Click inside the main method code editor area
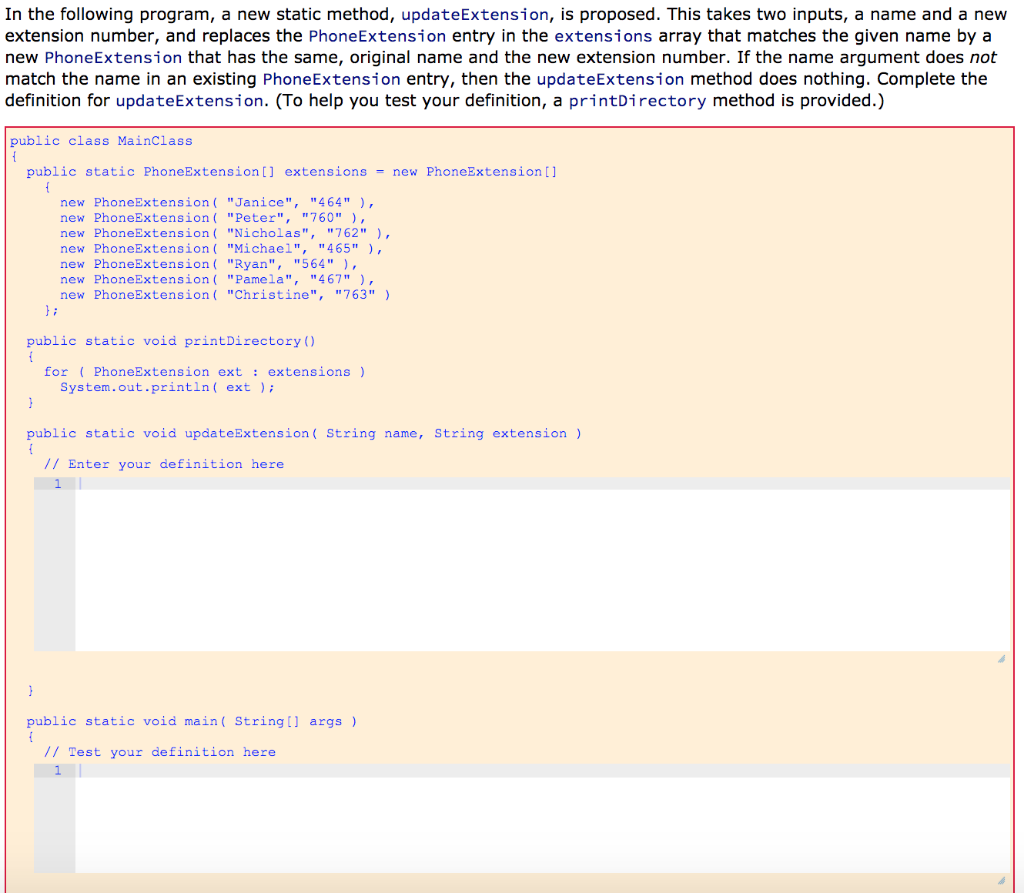The height and width of the screenshot is (893, 1024). (x=500, y=820)
